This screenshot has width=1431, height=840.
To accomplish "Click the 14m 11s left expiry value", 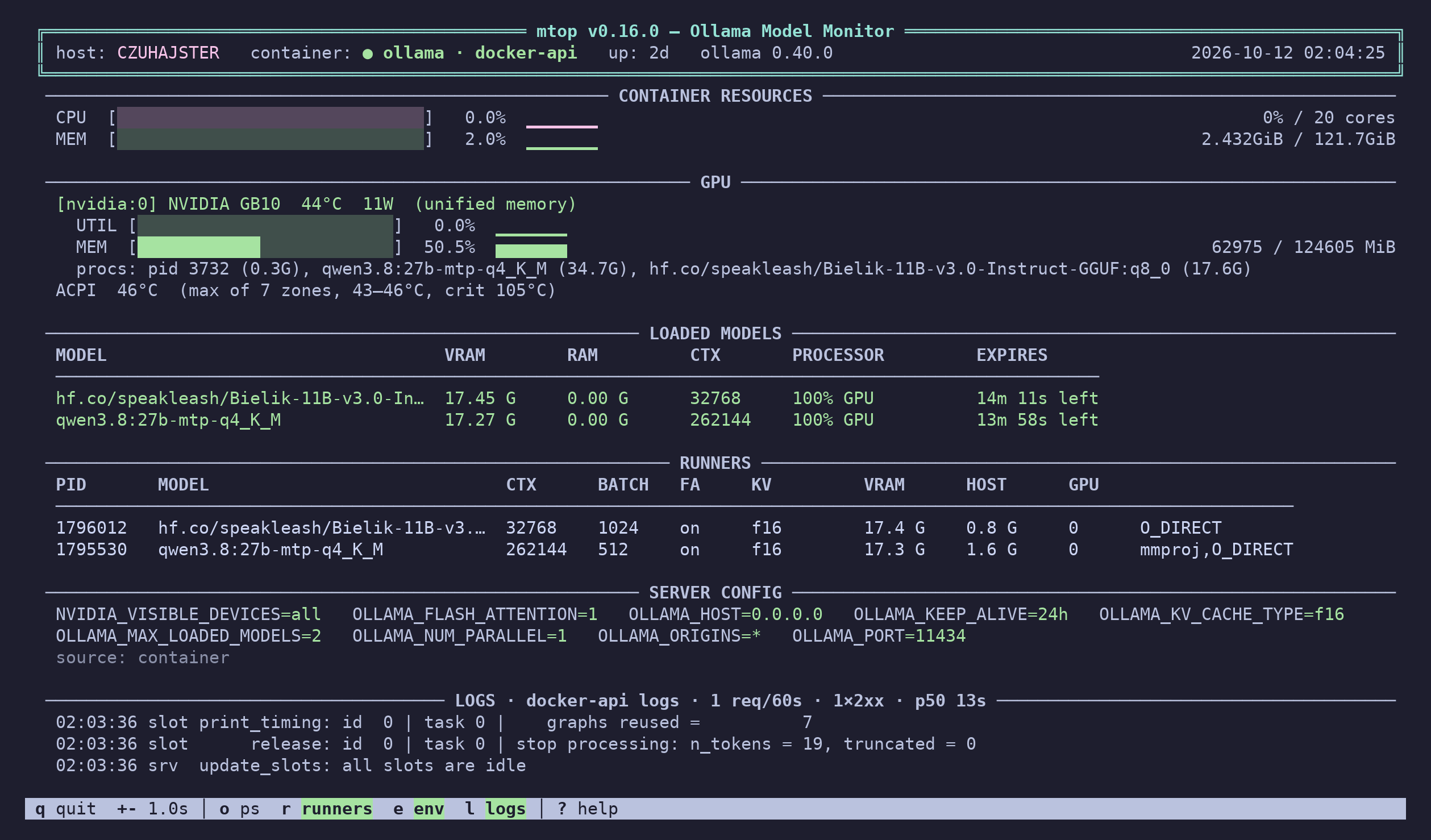I will click(x=1037, y=398).
